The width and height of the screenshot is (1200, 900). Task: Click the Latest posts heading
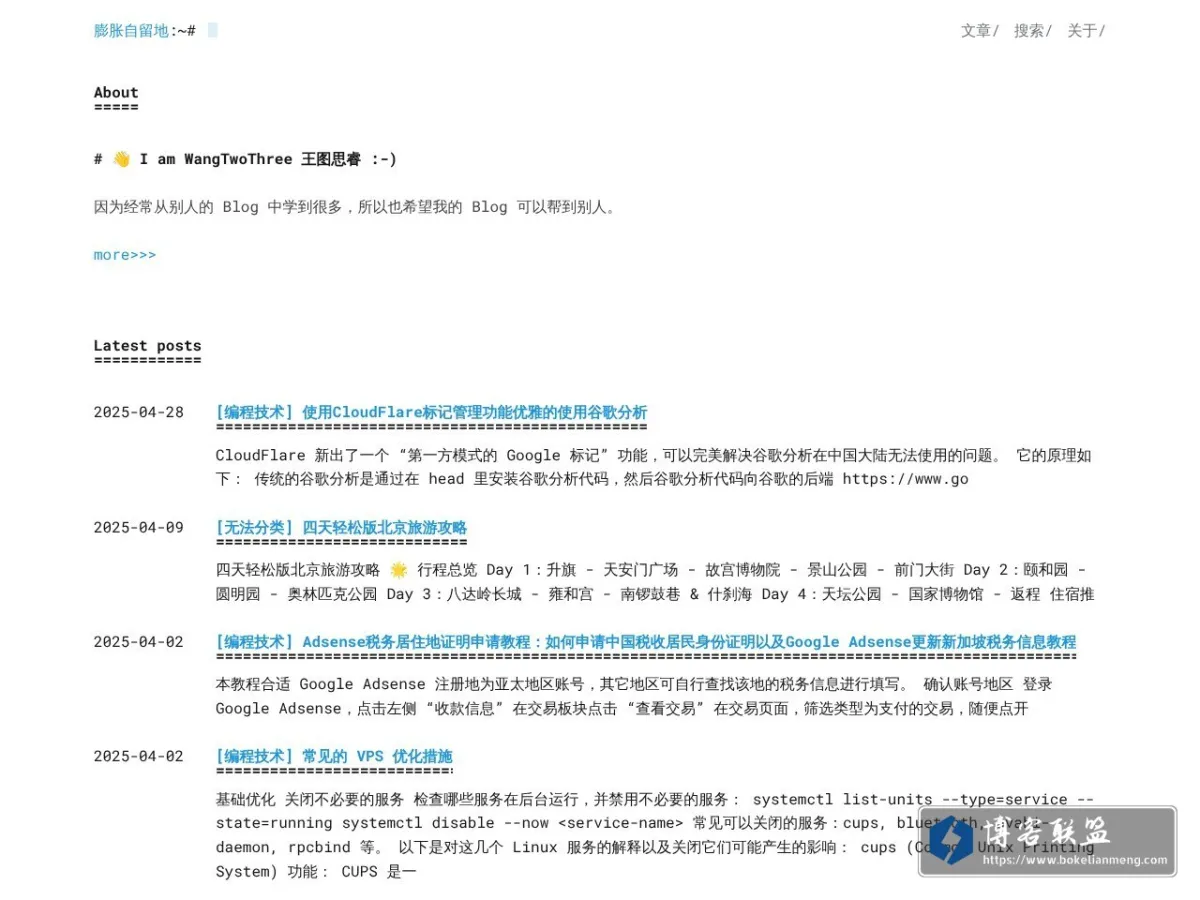pyautogui.click(x=147, y=345)
